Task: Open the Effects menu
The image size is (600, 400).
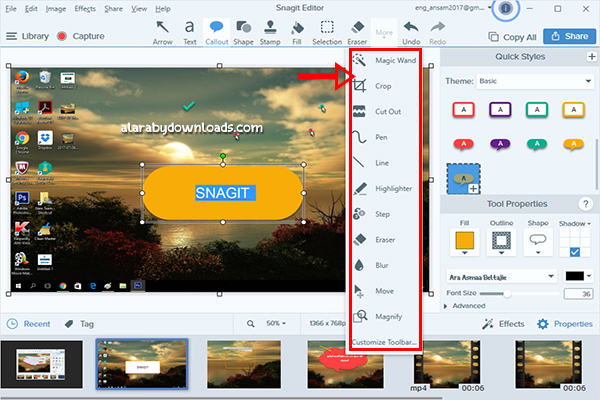Action: [85, 8]
